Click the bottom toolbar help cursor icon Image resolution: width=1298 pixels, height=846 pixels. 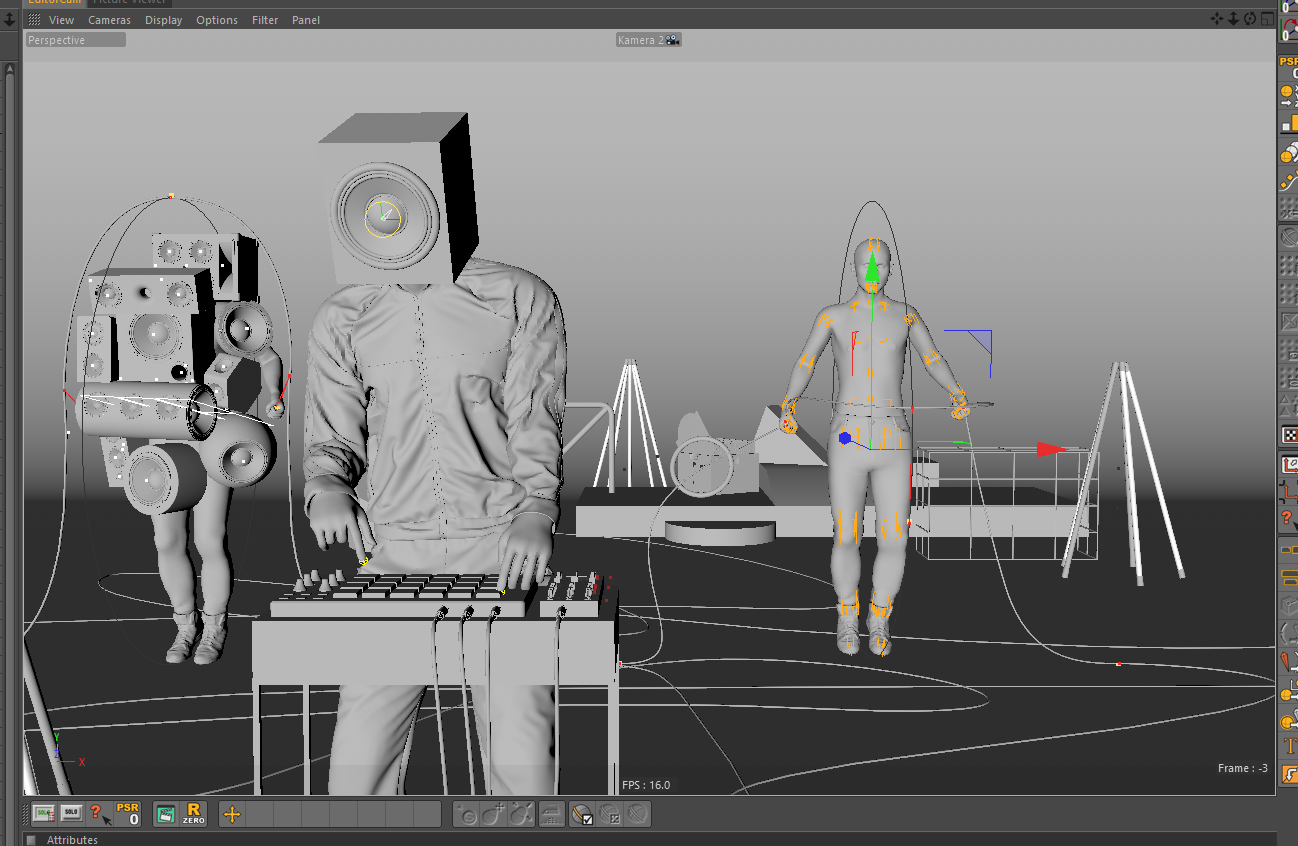coord(99,814)
